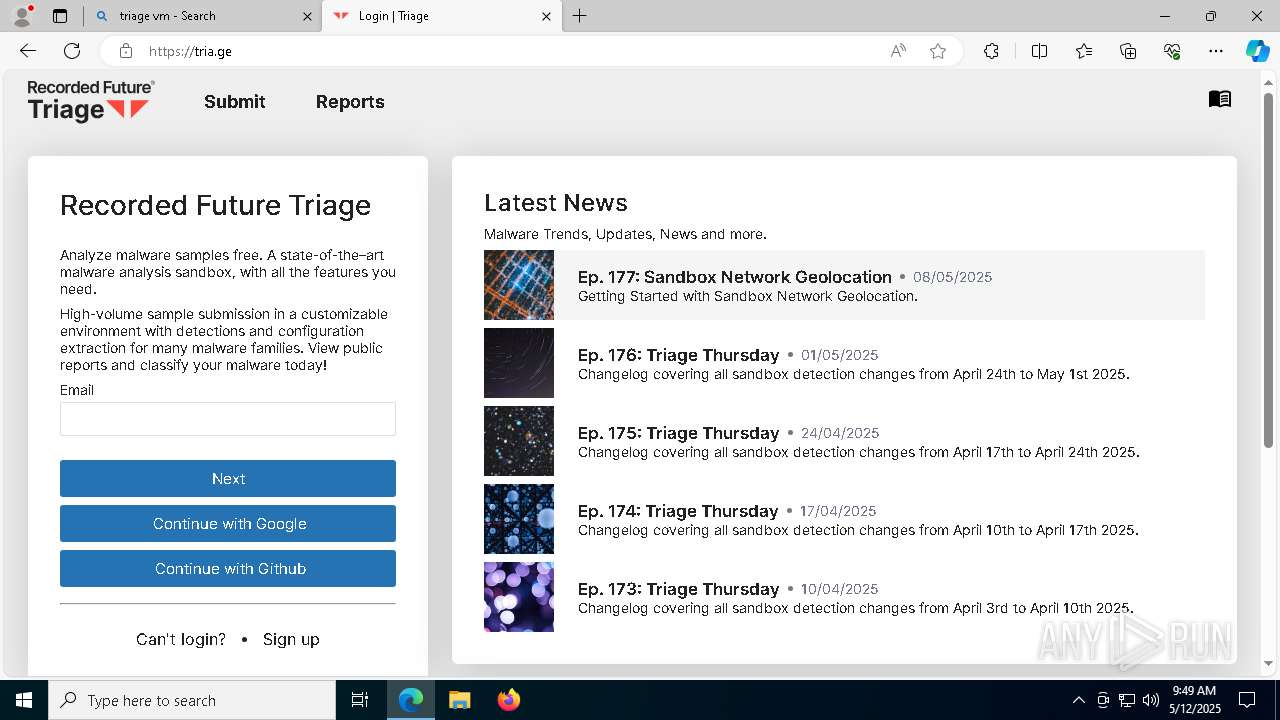1280x720 pixels.
Task: Open the browser profile icon
Action: tap(22, 16)
